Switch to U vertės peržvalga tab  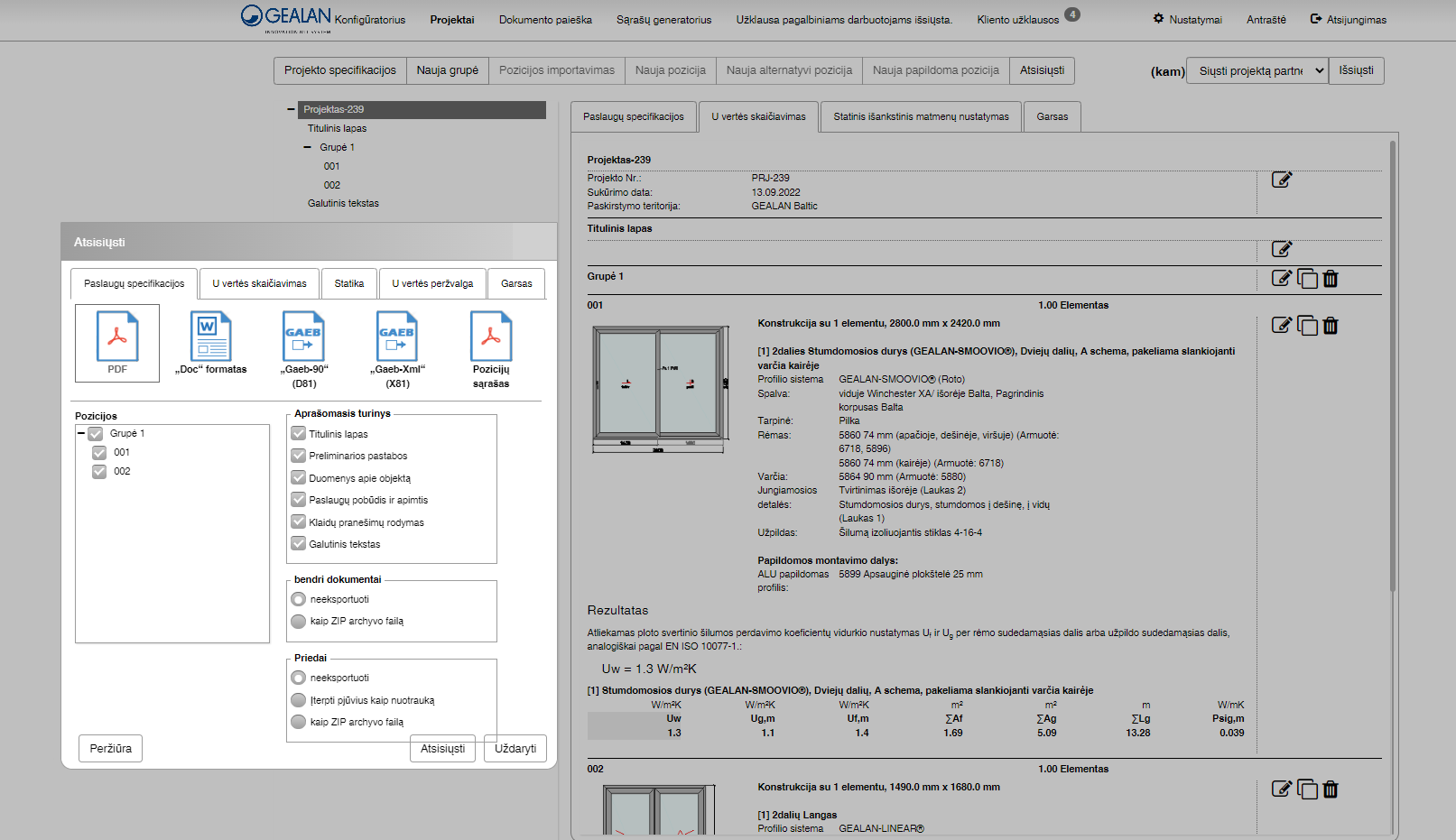[432, 283]
